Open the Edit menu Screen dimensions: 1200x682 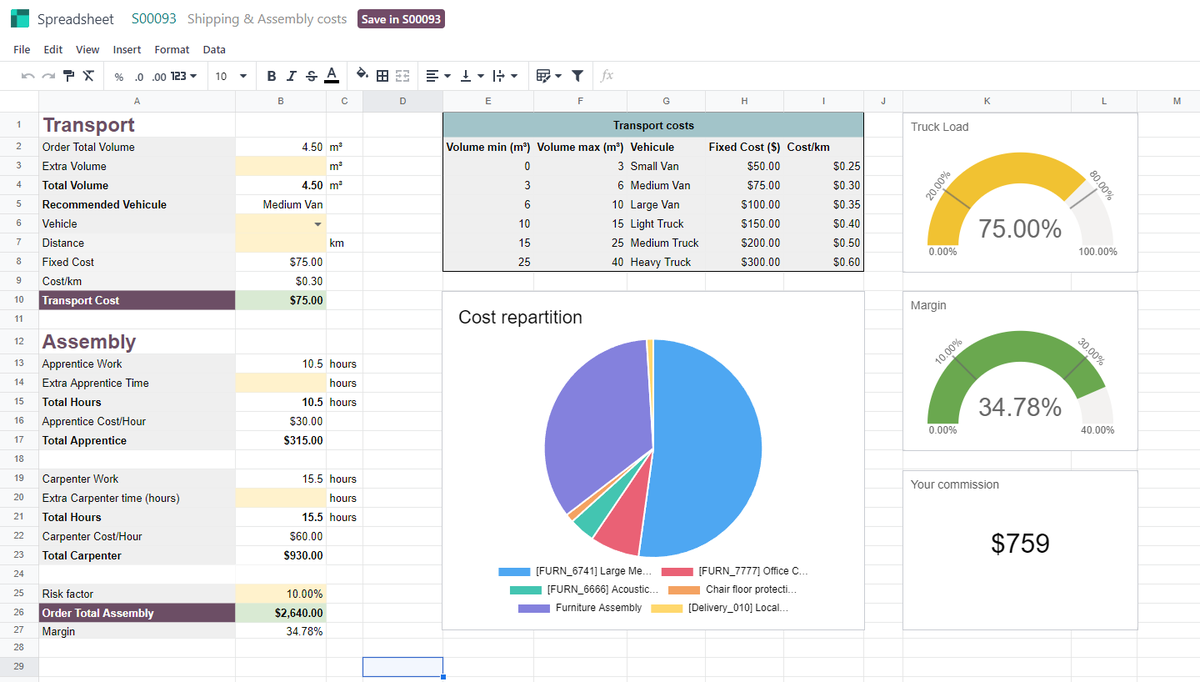coord(53,49)
